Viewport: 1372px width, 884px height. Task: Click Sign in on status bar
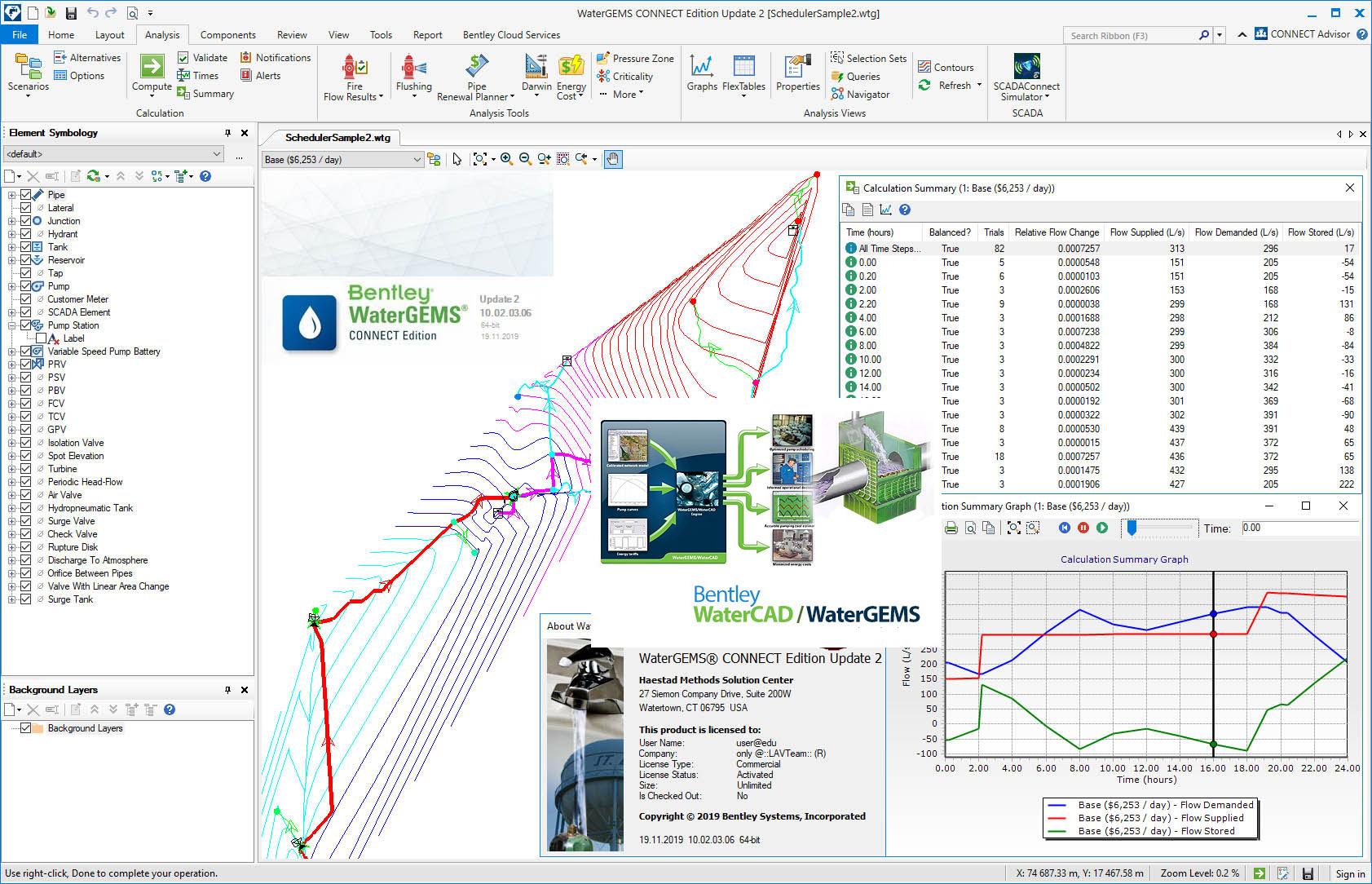point(1350,873)
